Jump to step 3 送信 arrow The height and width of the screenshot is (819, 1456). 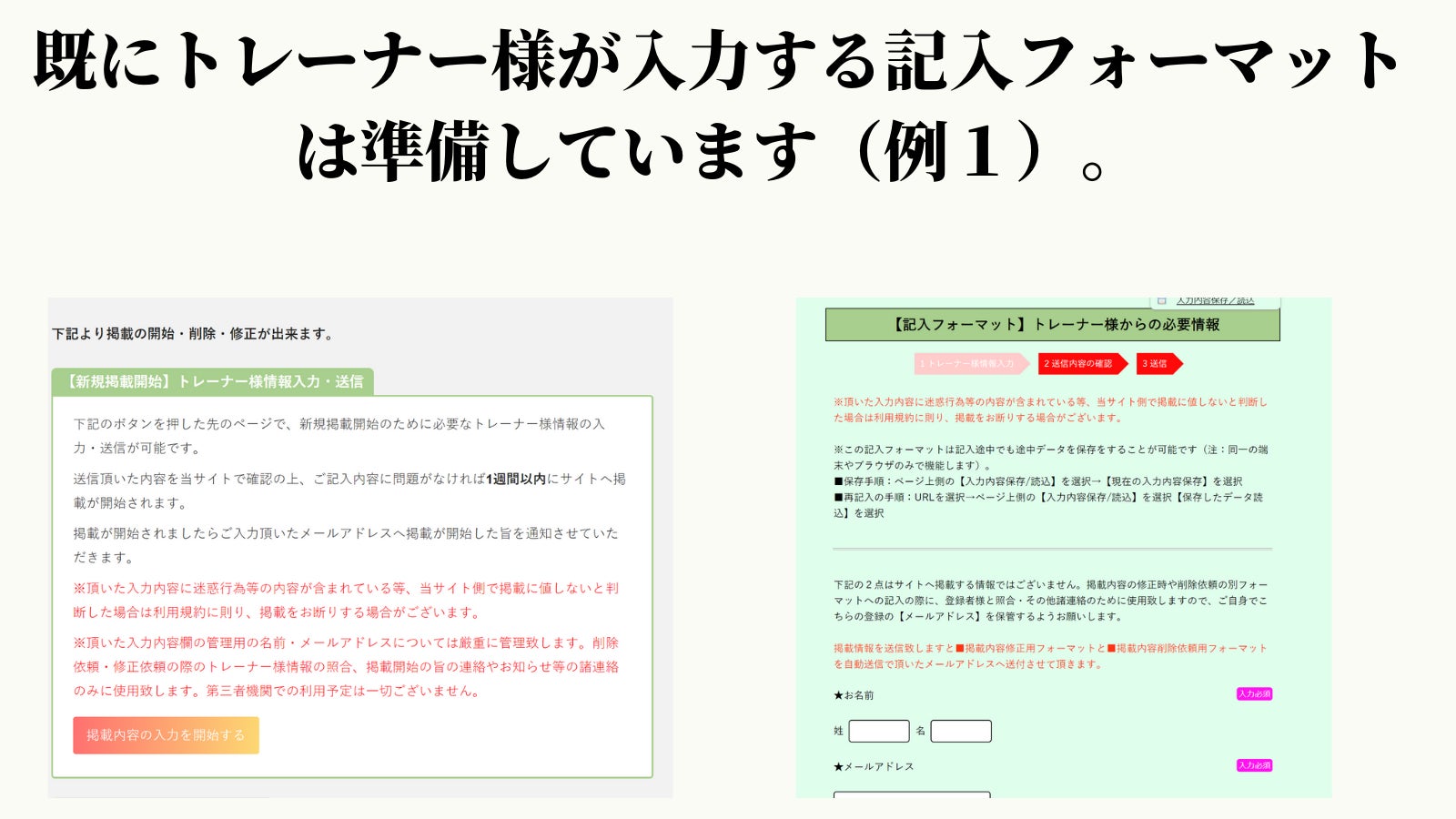[1158, 364]
